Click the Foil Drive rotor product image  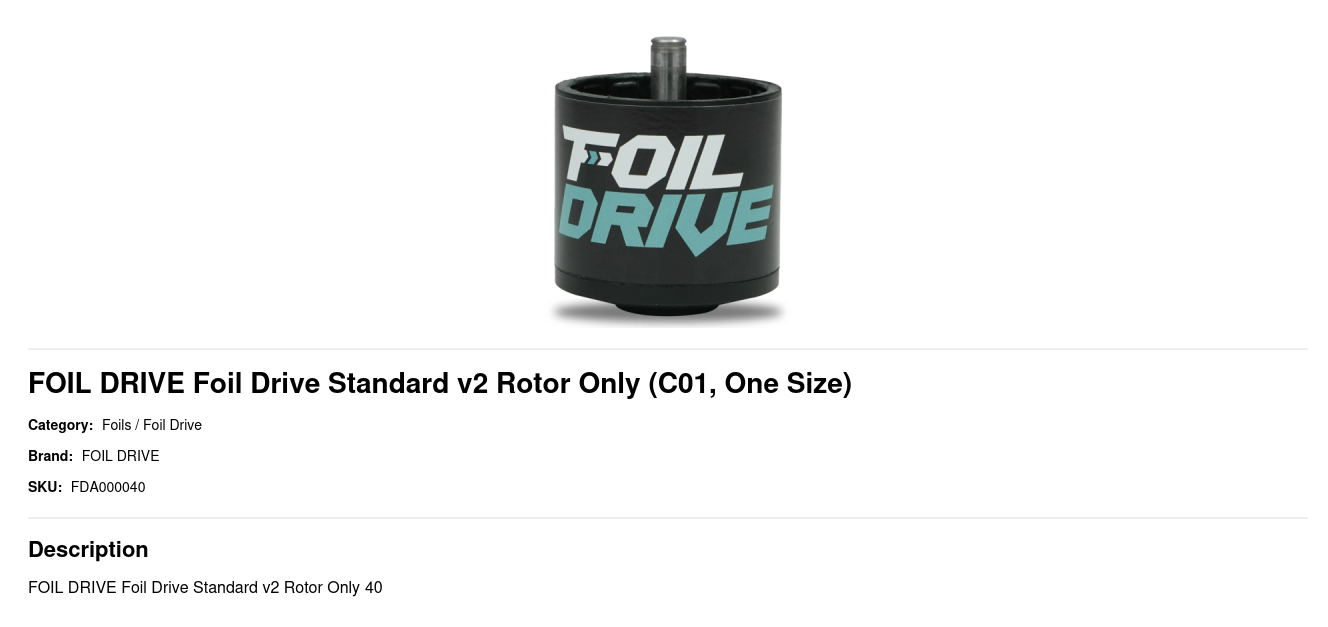(667, 180)
